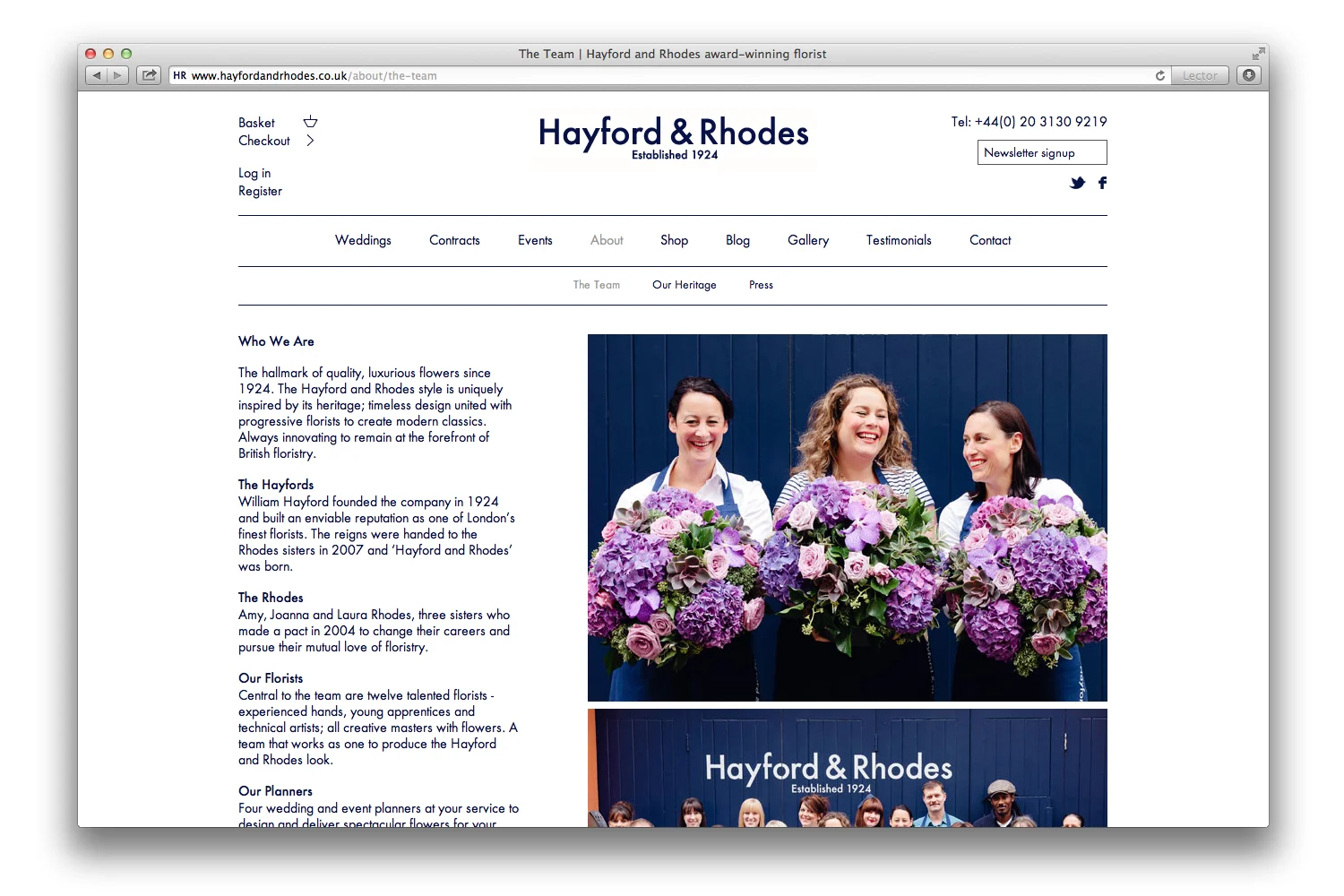1344x896 pixels.
Task: Open the downloads button in toolbar
Action: pos(1249,75)
